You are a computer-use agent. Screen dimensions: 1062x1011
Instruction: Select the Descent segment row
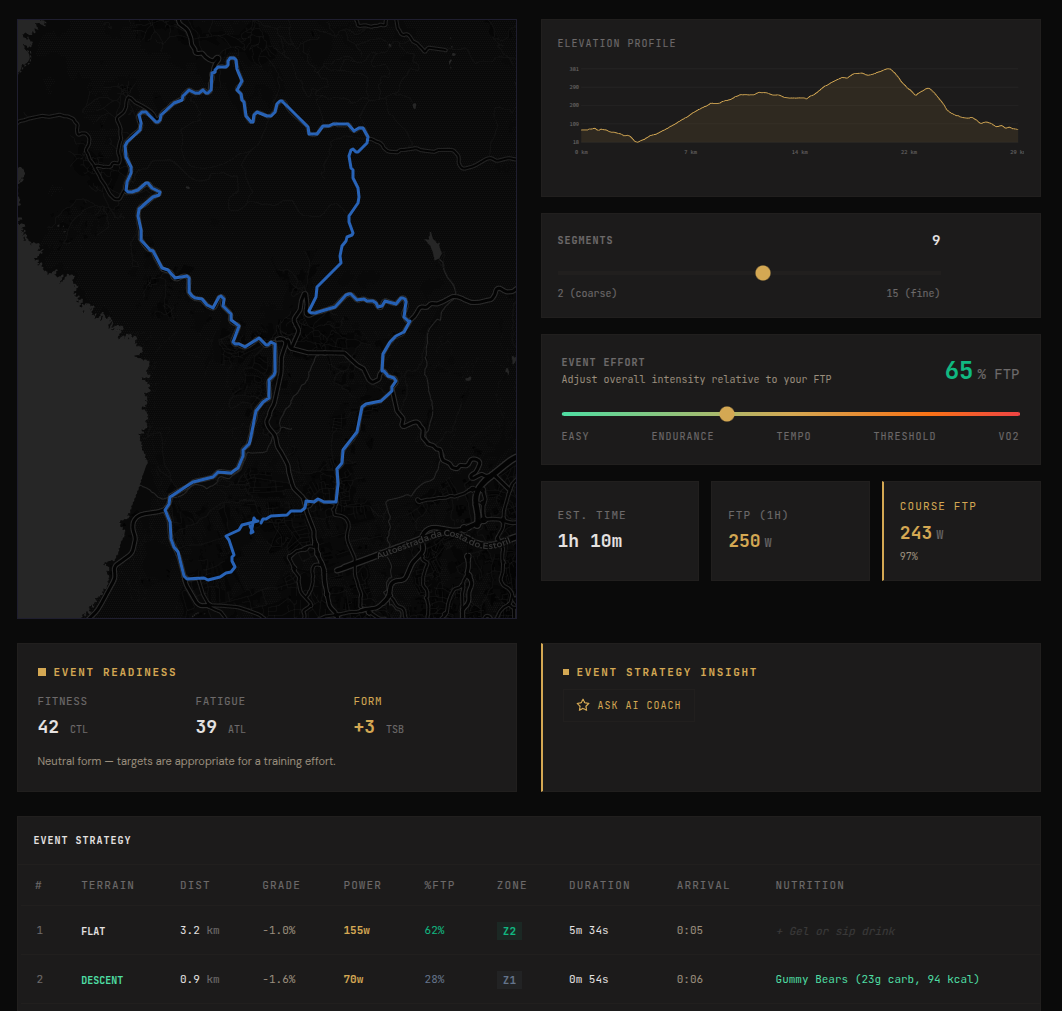[x=102, y=980]
